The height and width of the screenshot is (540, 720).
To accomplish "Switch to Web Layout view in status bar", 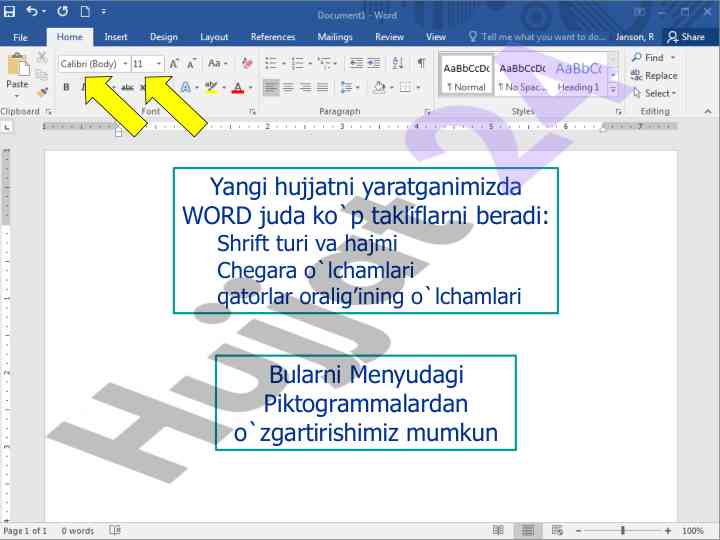I will (x=557, y=531).
